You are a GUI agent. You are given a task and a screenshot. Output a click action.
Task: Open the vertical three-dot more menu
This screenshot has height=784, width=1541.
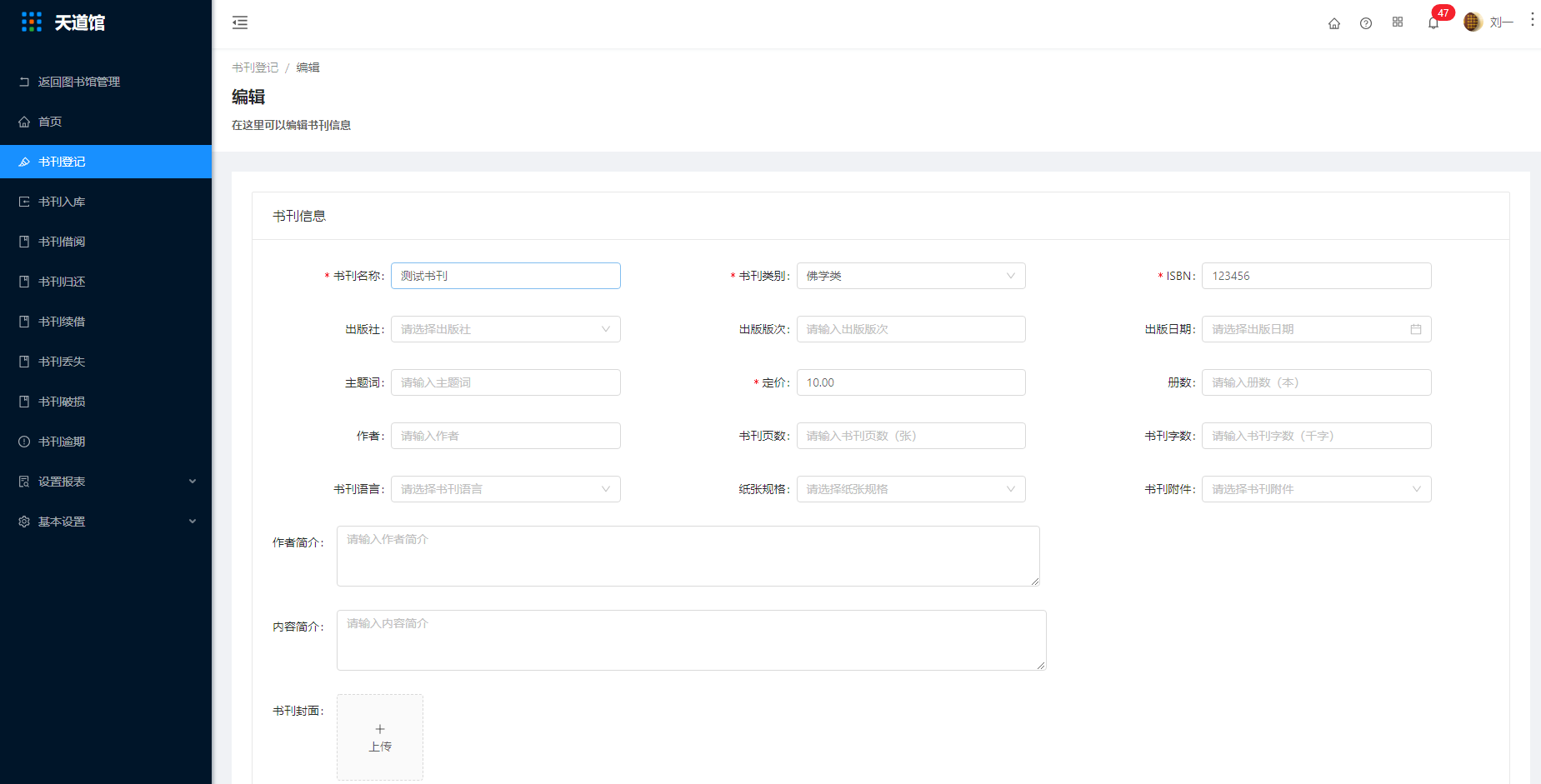[x=1532, y=20]
